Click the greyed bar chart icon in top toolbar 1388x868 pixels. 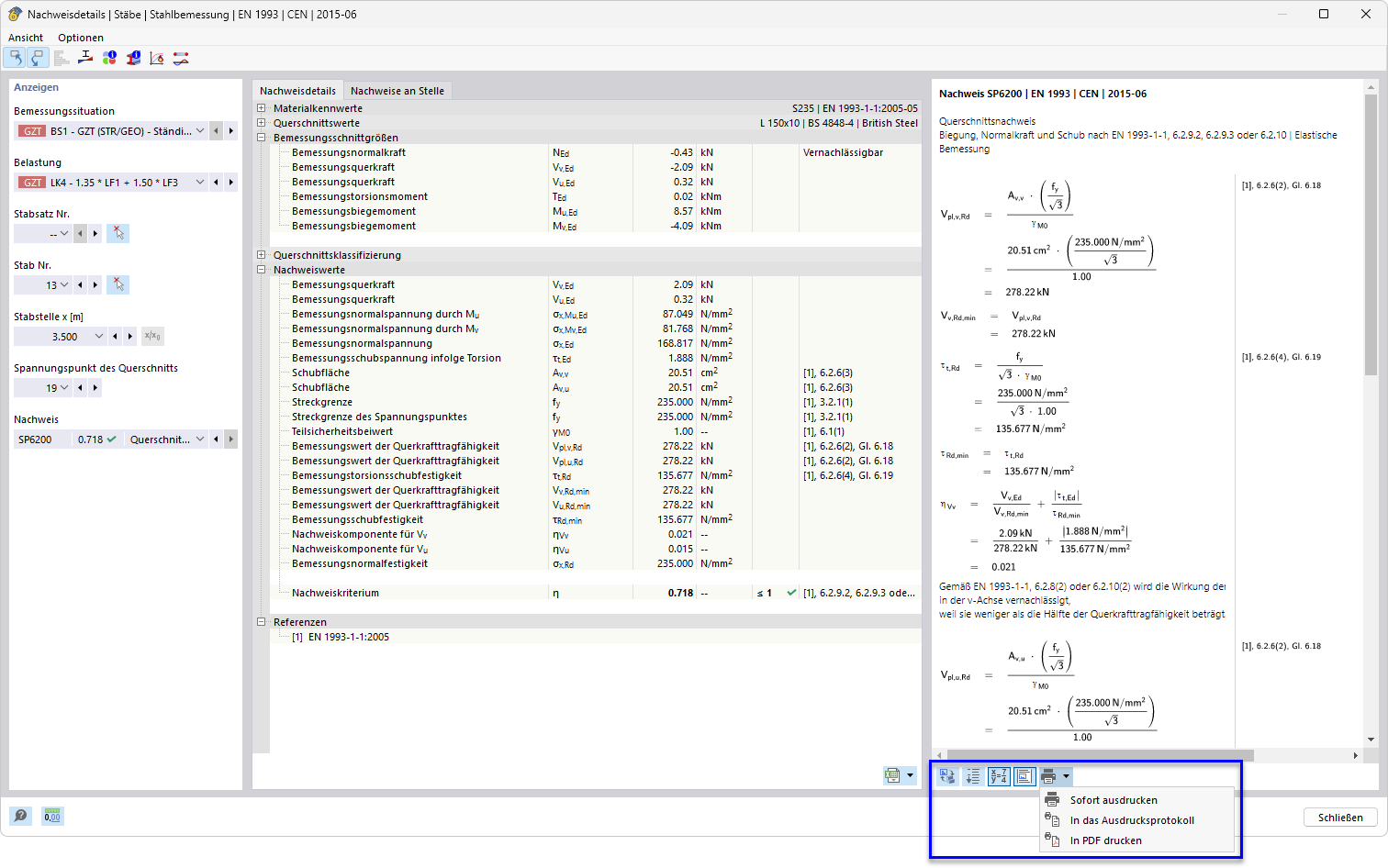point(62,58)
